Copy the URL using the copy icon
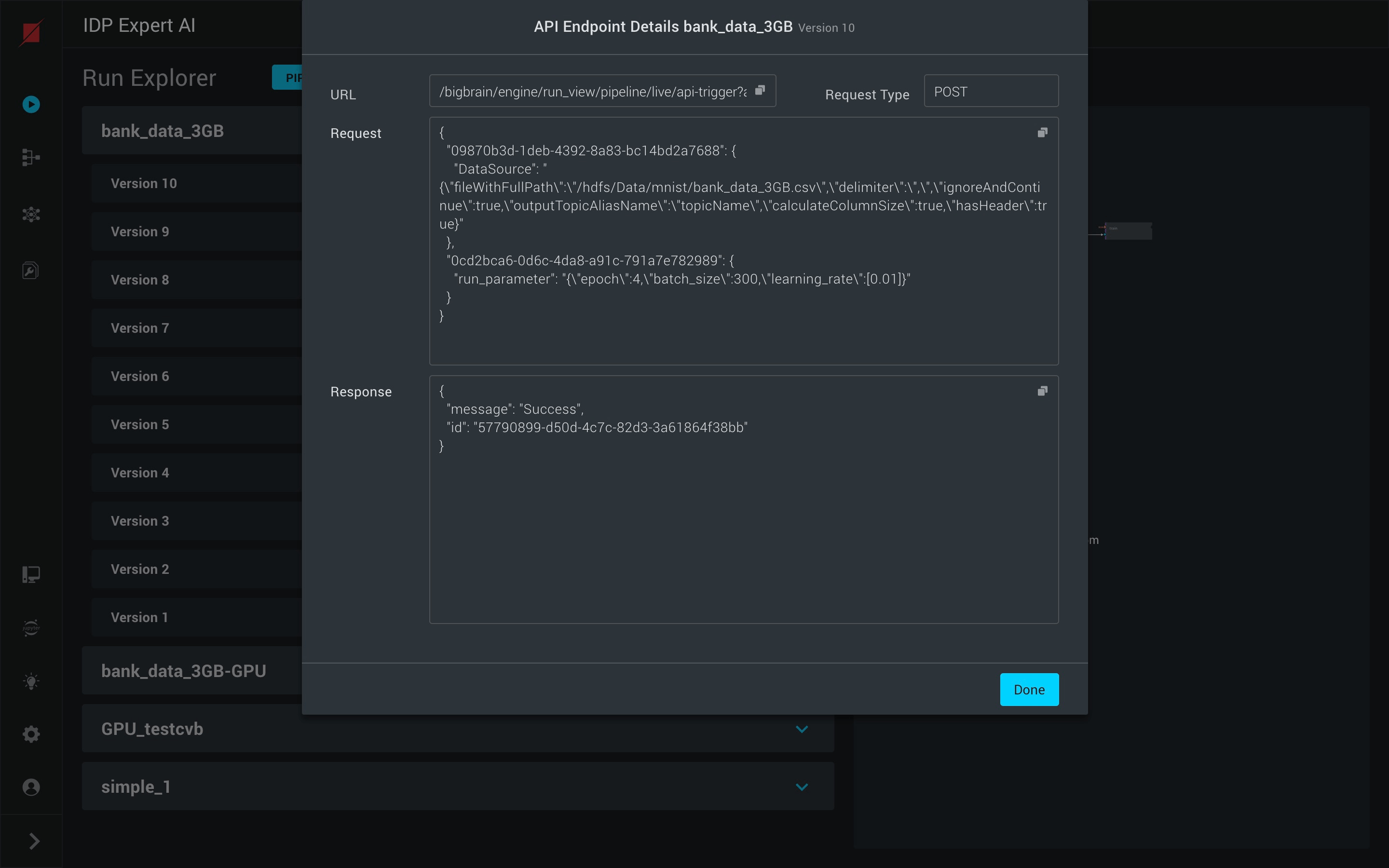This screenshot has height=868, width=1389. click(x=760, y=90)
